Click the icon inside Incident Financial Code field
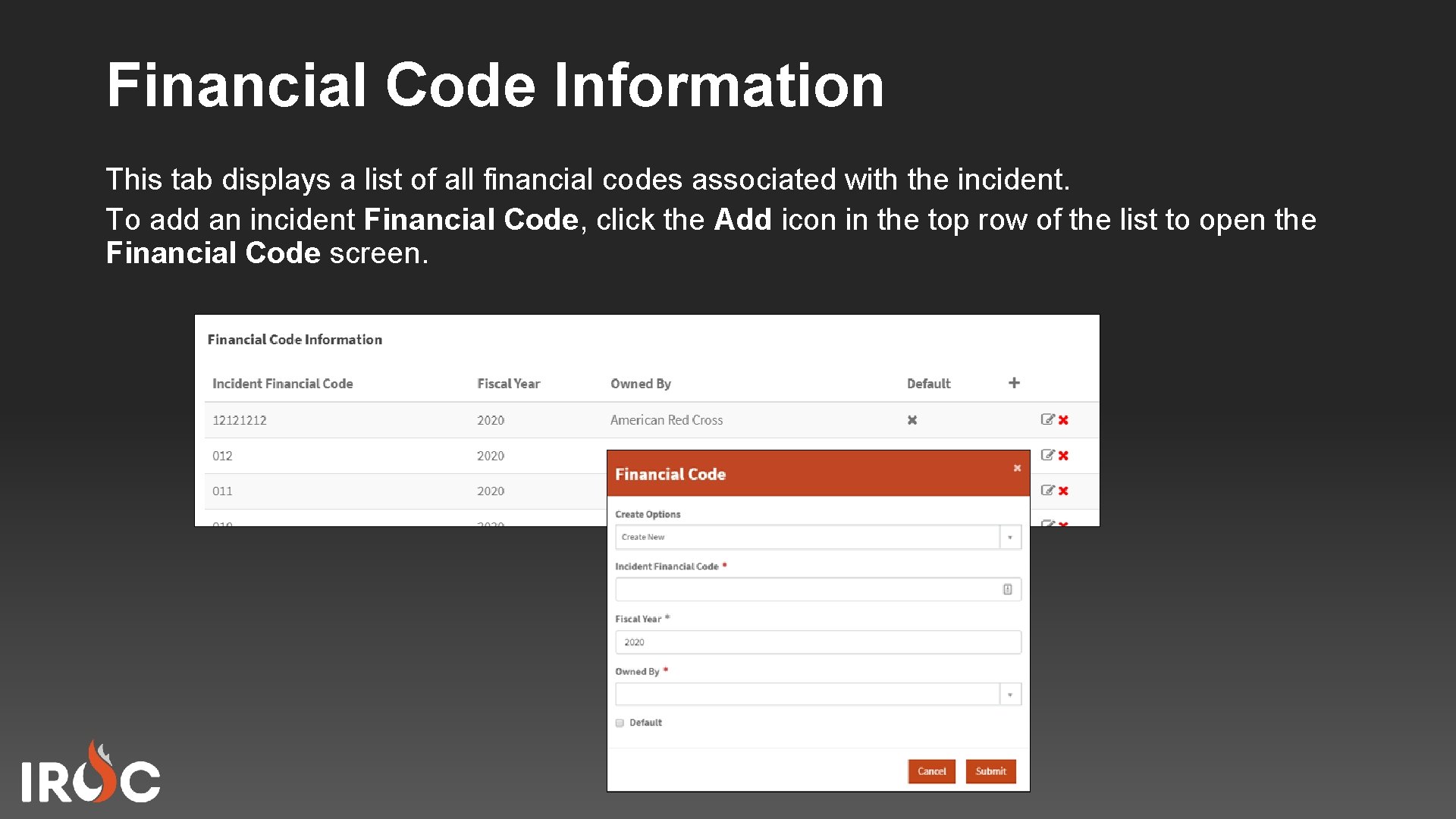 1007,589
